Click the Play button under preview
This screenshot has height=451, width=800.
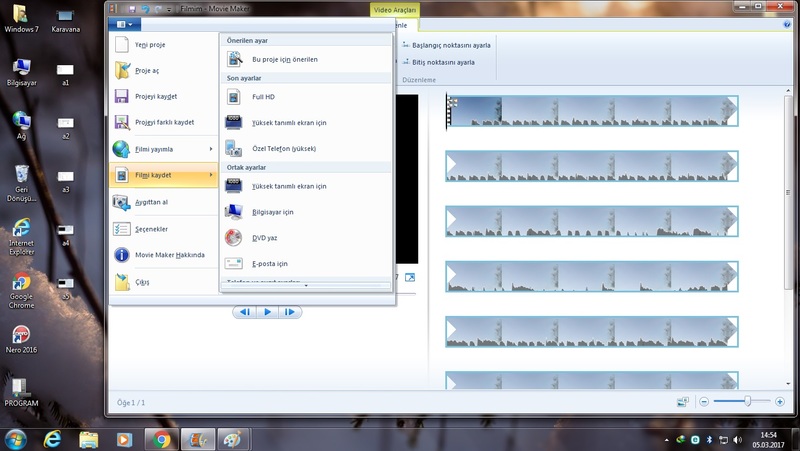(x=267, y=312)
